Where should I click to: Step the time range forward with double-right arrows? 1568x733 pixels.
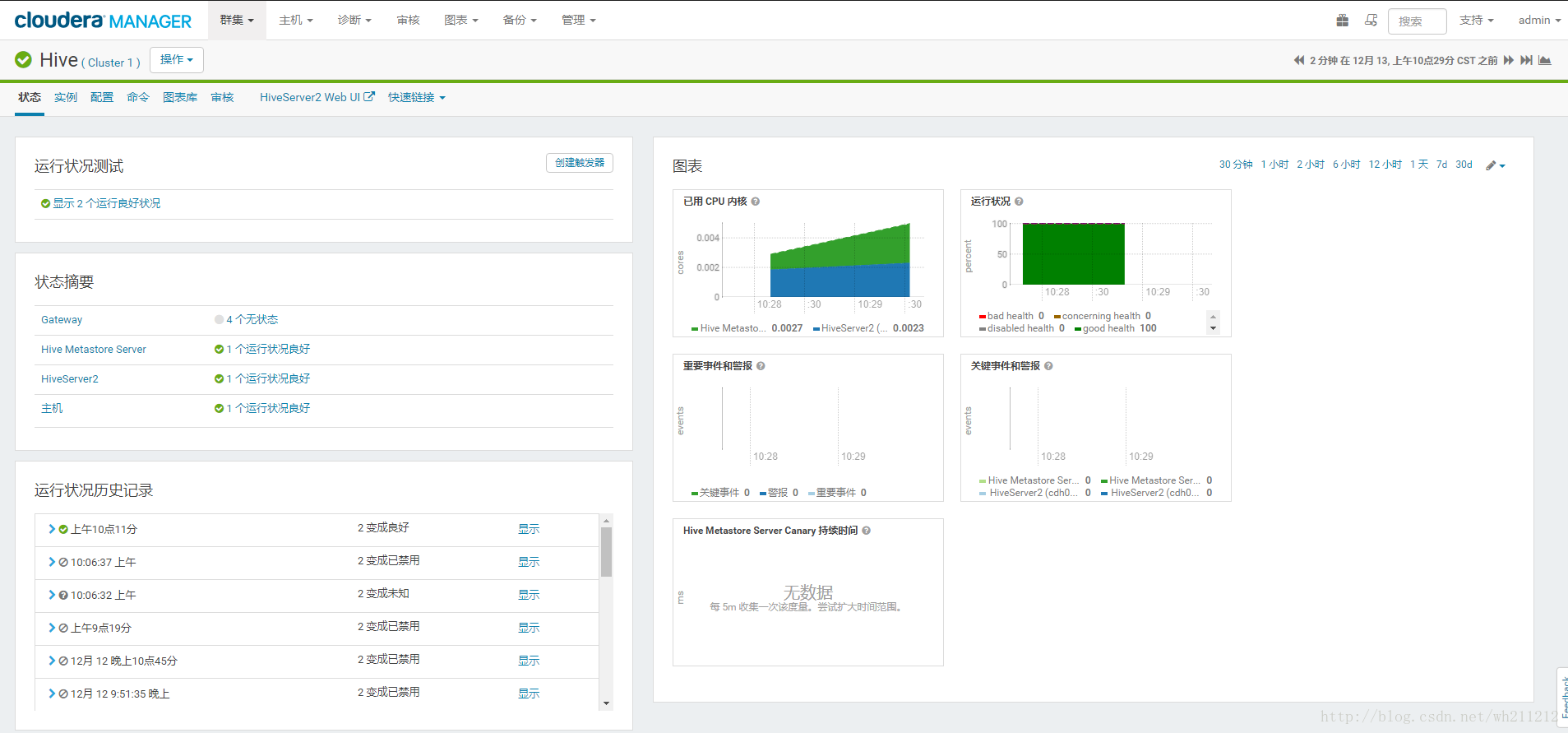pos(1508,60)
